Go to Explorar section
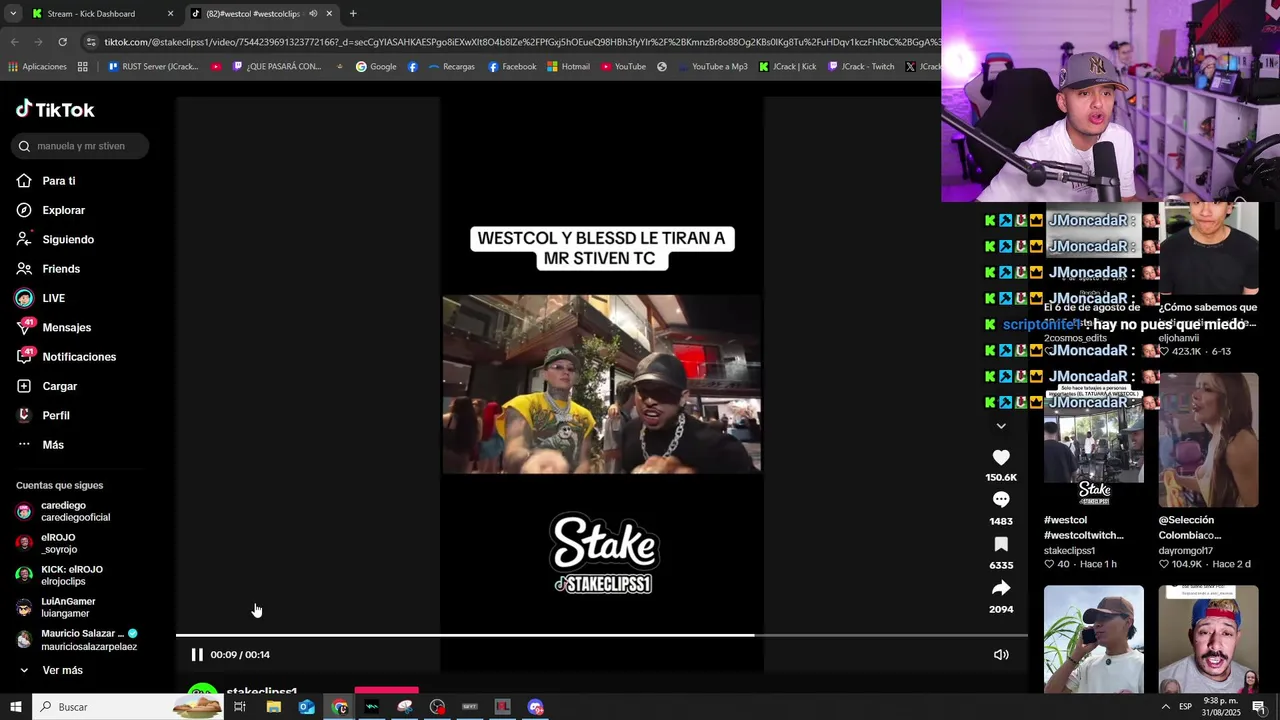 coord(63,210)
